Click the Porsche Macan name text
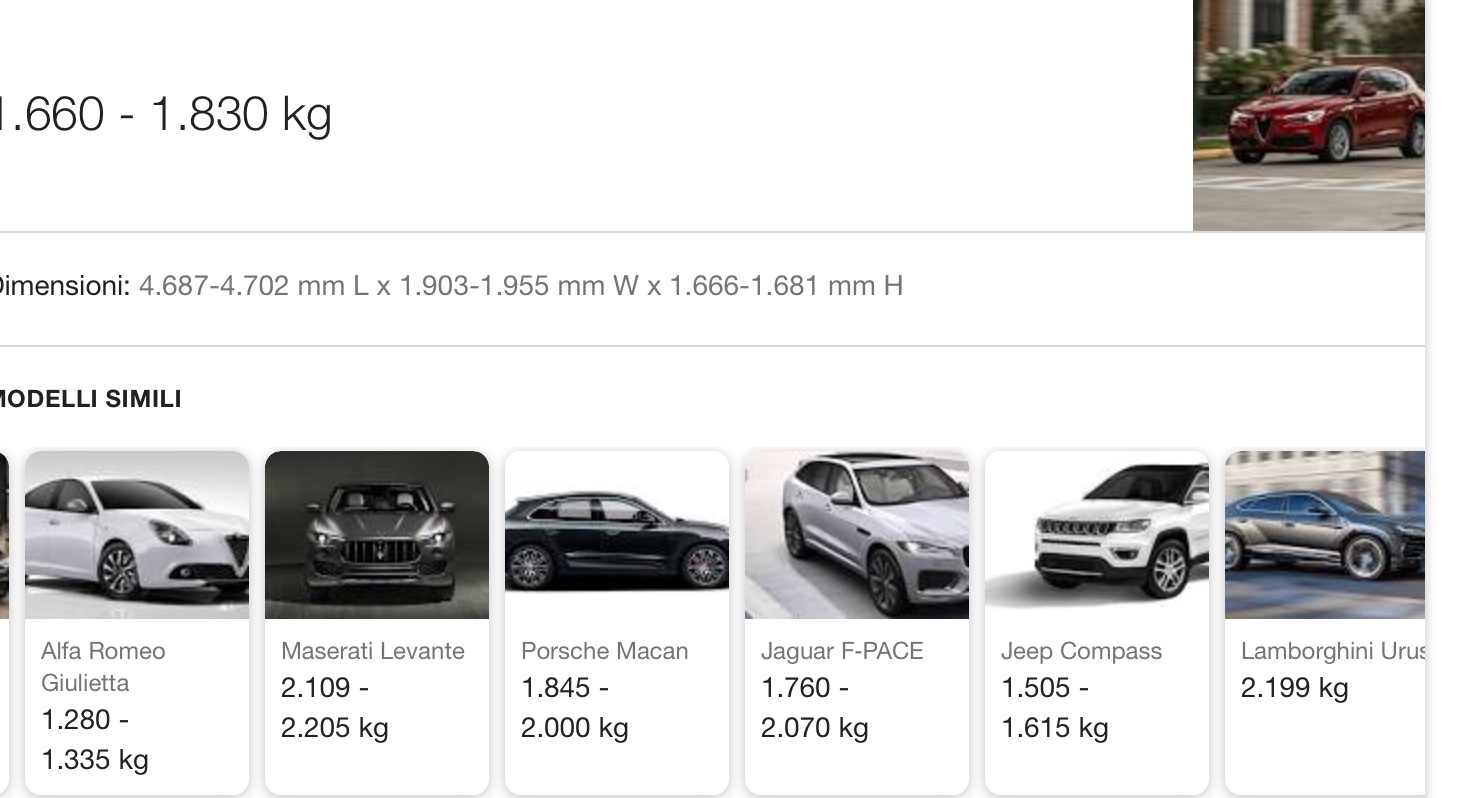Image resolution: width=1457 pixels, height=798 pixels. pyautogui.click(x=604, y=651)
